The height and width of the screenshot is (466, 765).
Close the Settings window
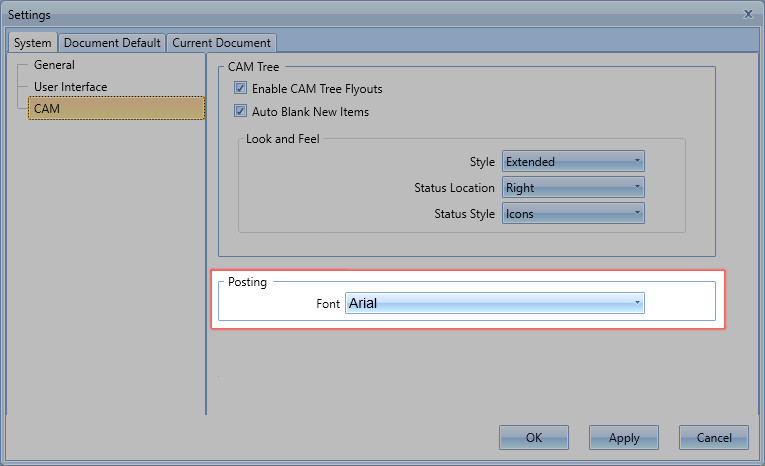coord(748,14)
